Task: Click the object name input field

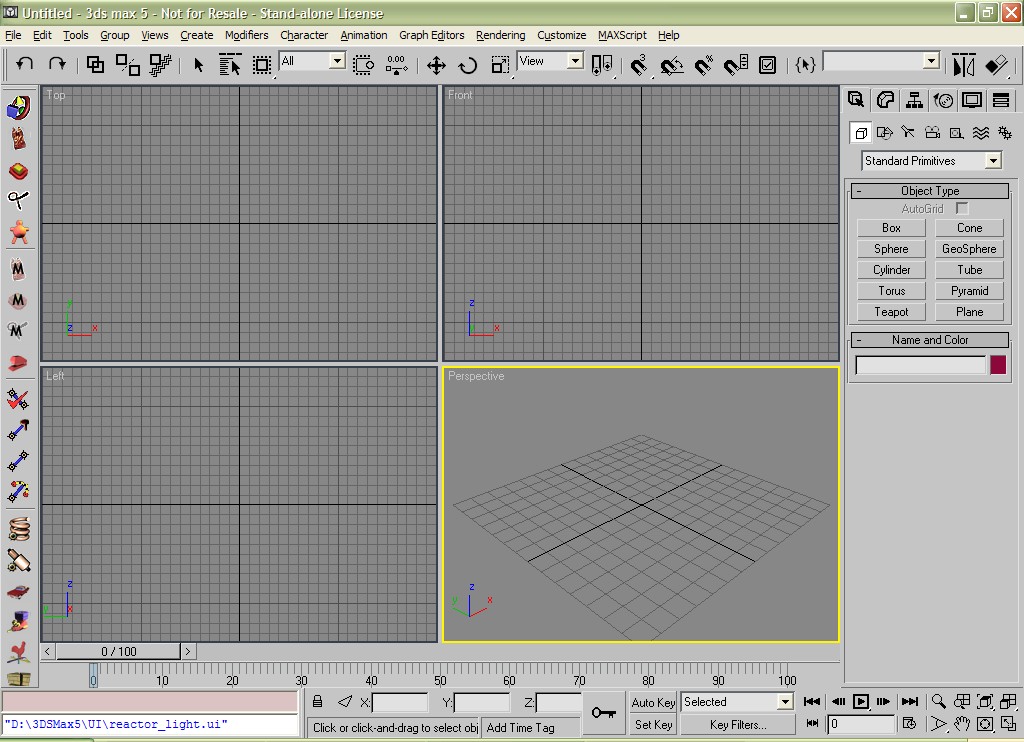Action: (920, 364)
